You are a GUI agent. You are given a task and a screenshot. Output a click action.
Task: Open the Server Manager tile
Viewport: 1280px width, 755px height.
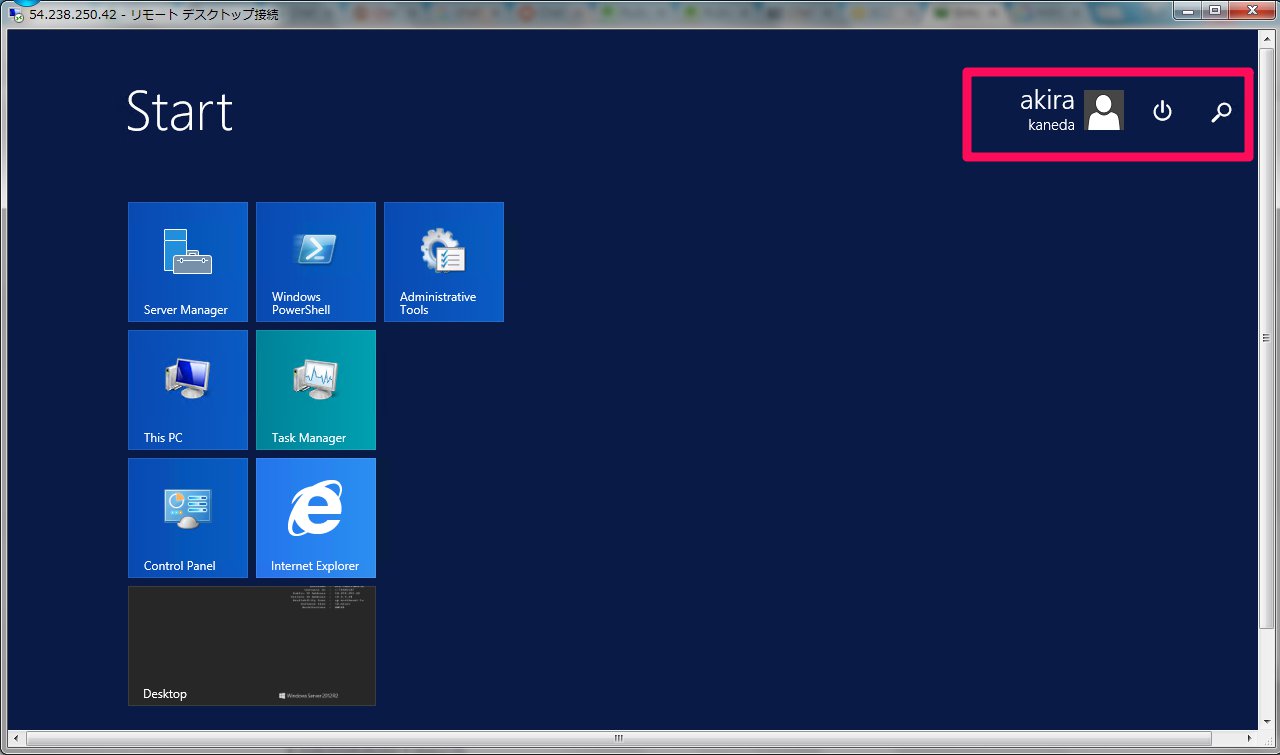pos(188,262)
